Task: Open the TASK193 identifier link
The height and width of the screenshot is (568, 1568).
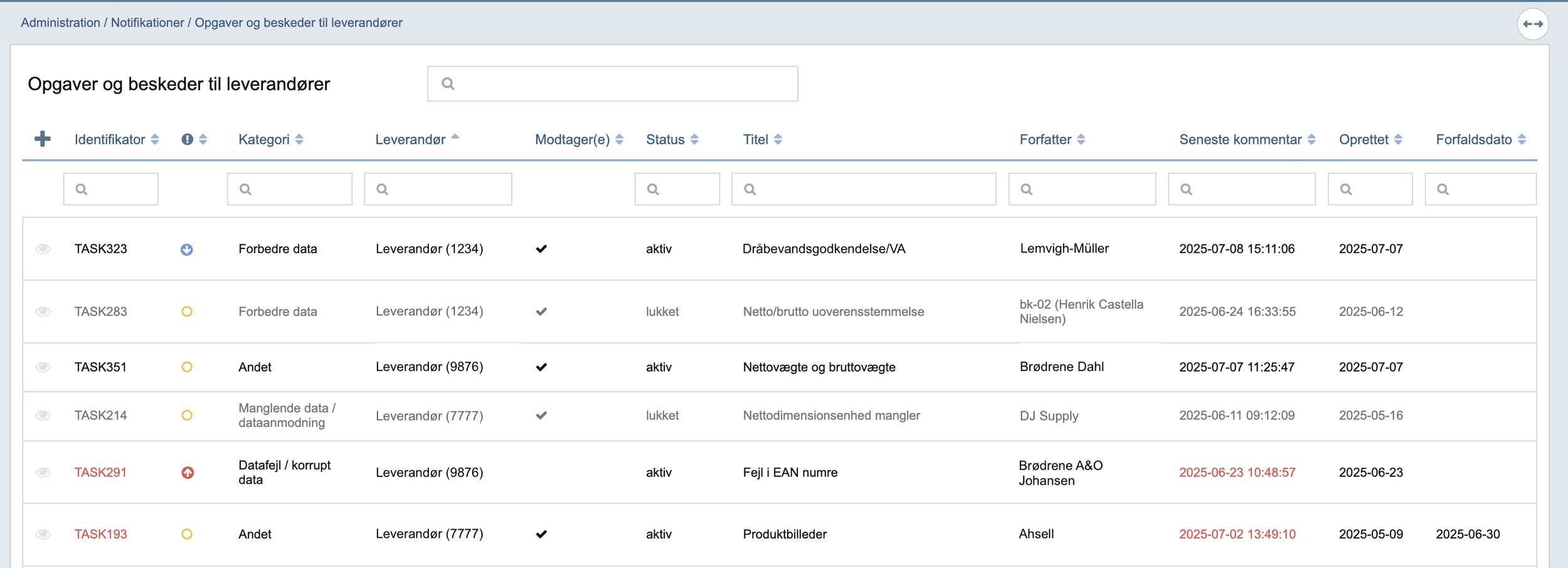Action: (x=100, y=534)
